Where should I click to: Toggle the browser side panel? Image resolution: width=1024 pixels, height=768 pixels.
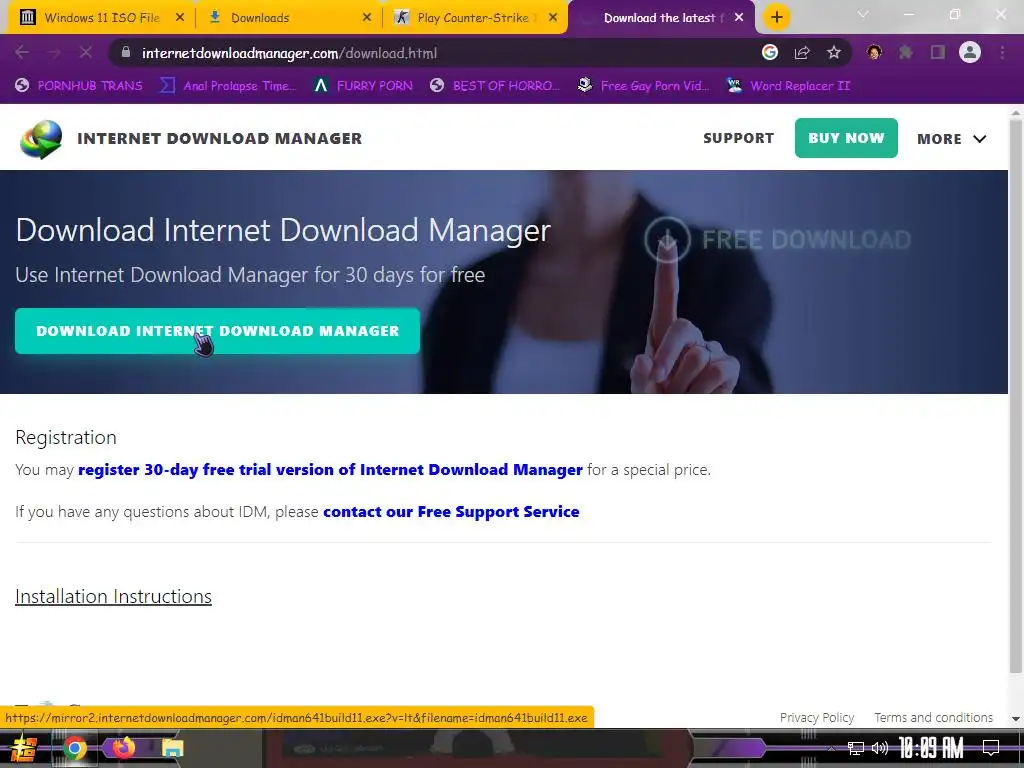click(x=938, y=53)
